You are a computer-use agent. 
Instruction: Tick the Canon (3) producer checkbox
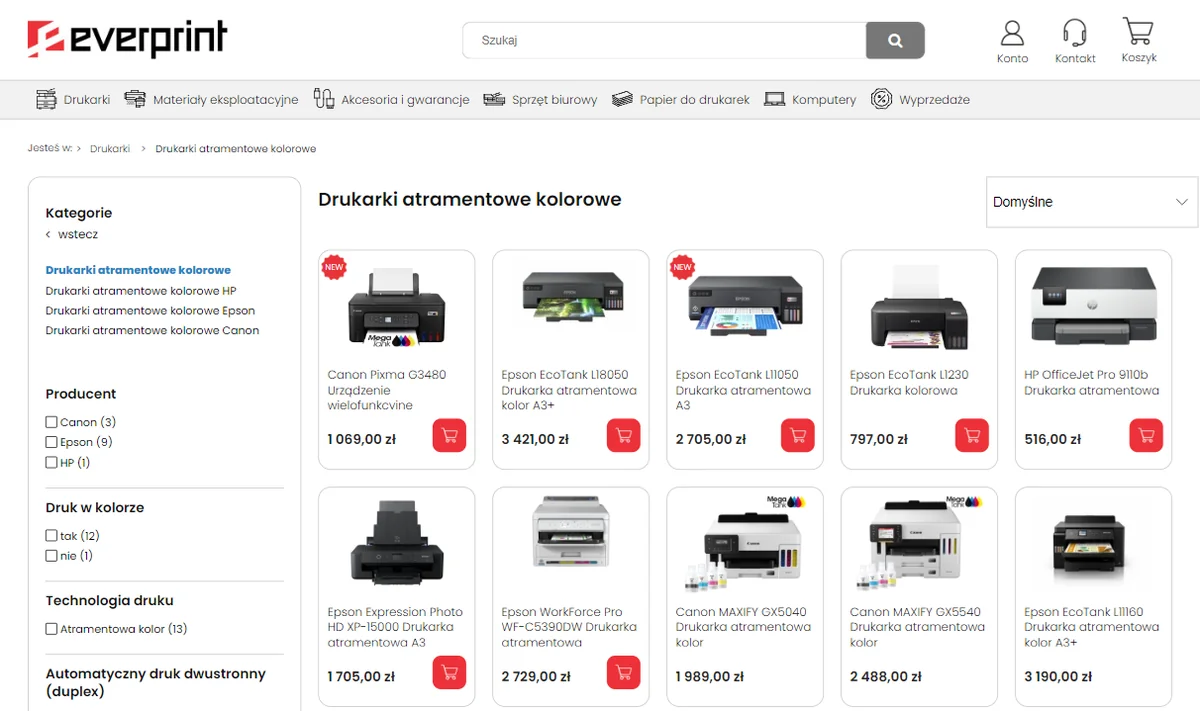click(51, 422)
